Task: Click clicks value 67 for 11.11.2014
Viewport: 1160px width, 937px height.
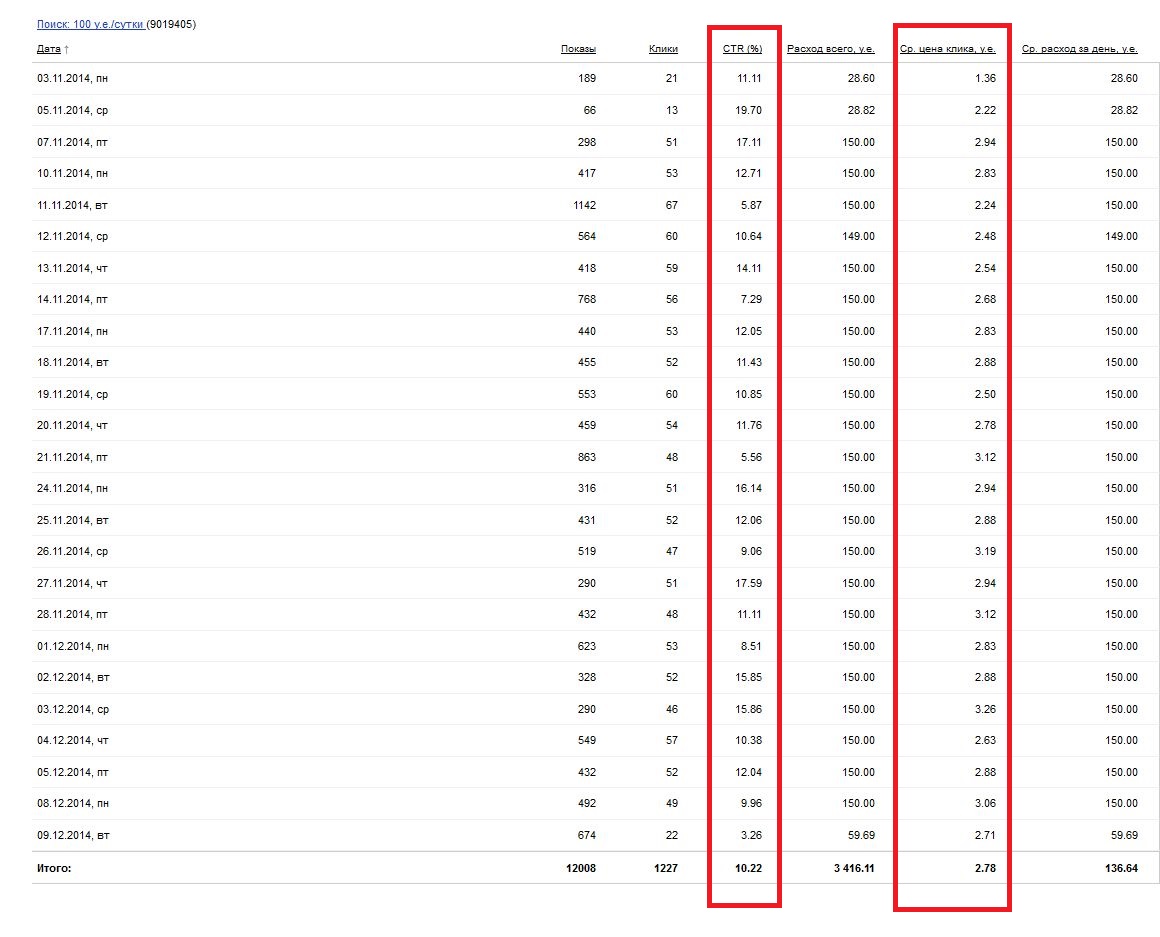Action: click(x=672, y=205)
